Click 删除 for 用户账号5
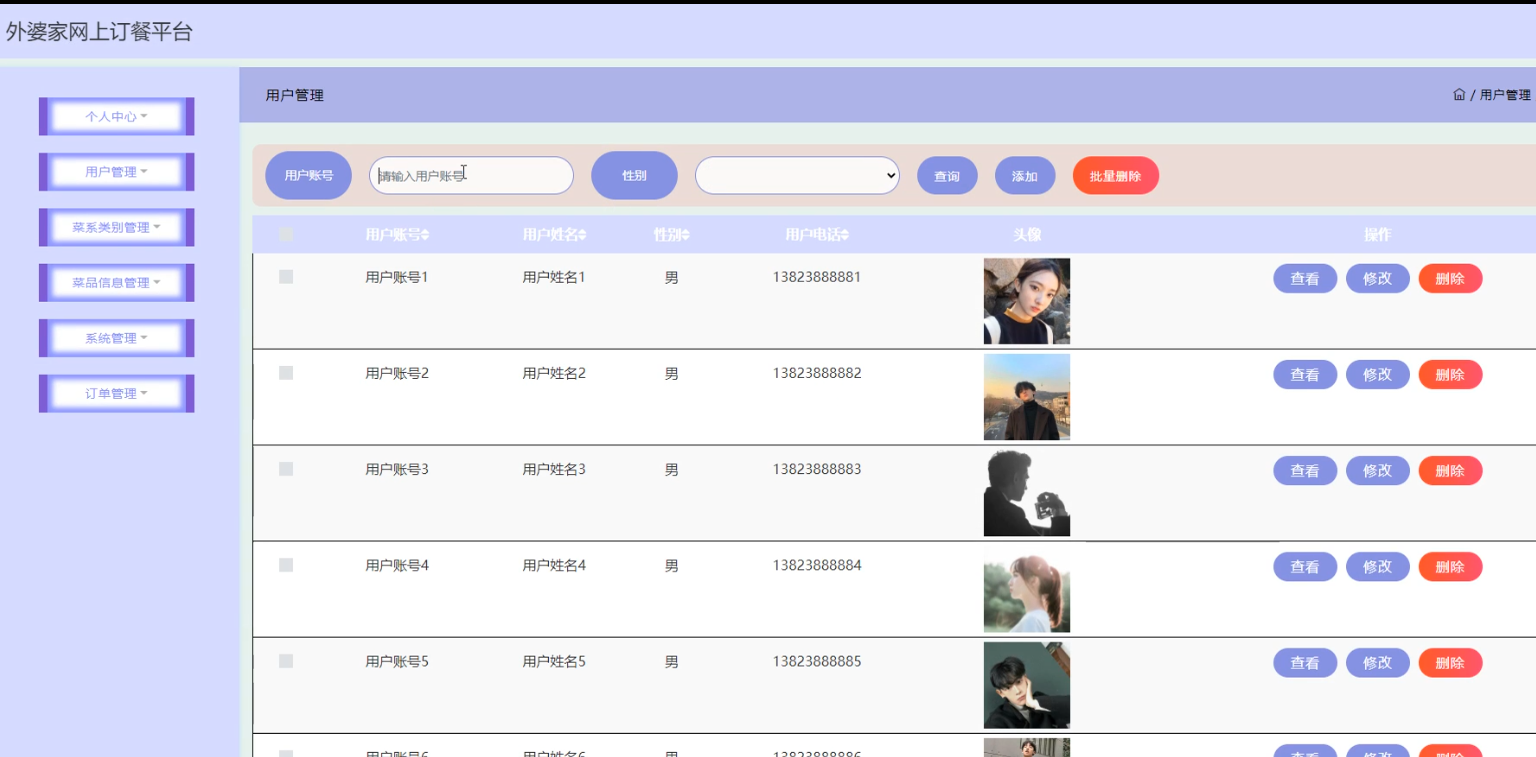This screenshot has width=1536, height=757. [x=1450, y=663]
